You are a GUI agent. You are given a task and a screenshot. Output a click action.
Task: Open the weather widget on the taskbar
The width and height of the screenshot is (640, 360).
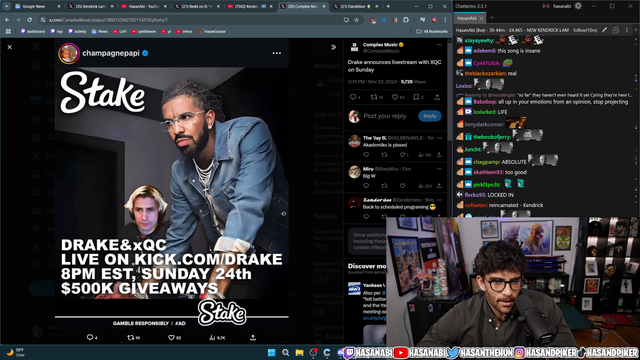[15, 352]
